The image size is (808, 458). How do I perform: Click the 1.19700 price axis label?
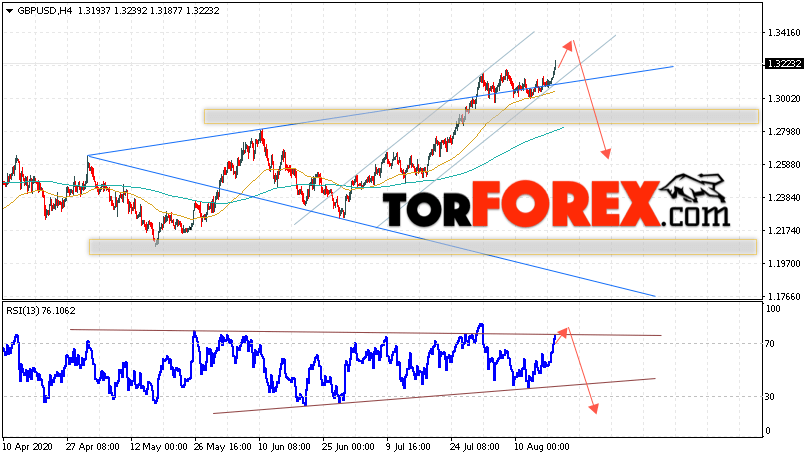point(784,264)
